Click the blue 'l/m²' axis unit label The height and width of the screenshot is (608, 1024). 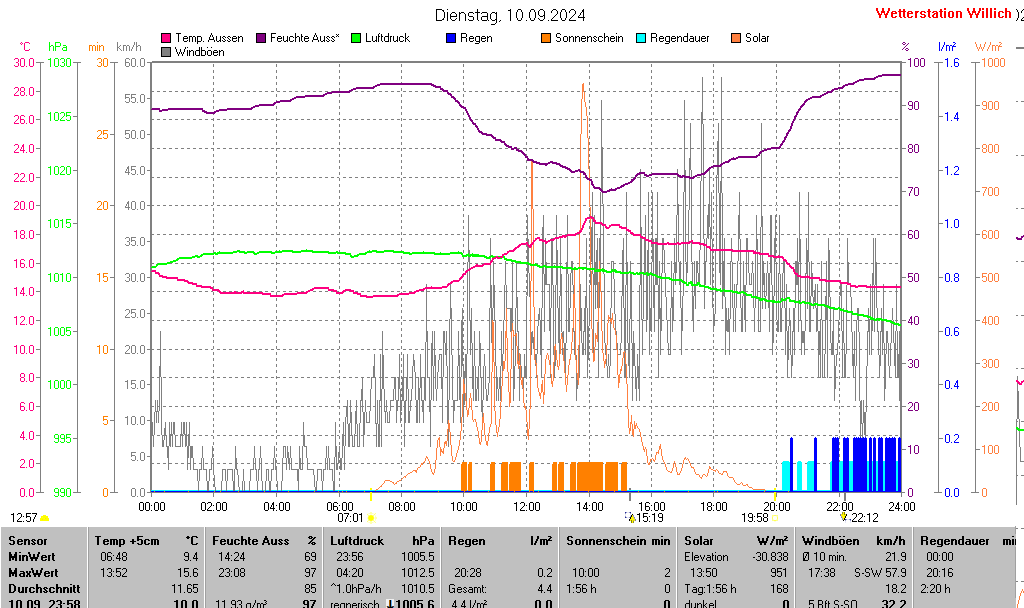tap(947, 47)
